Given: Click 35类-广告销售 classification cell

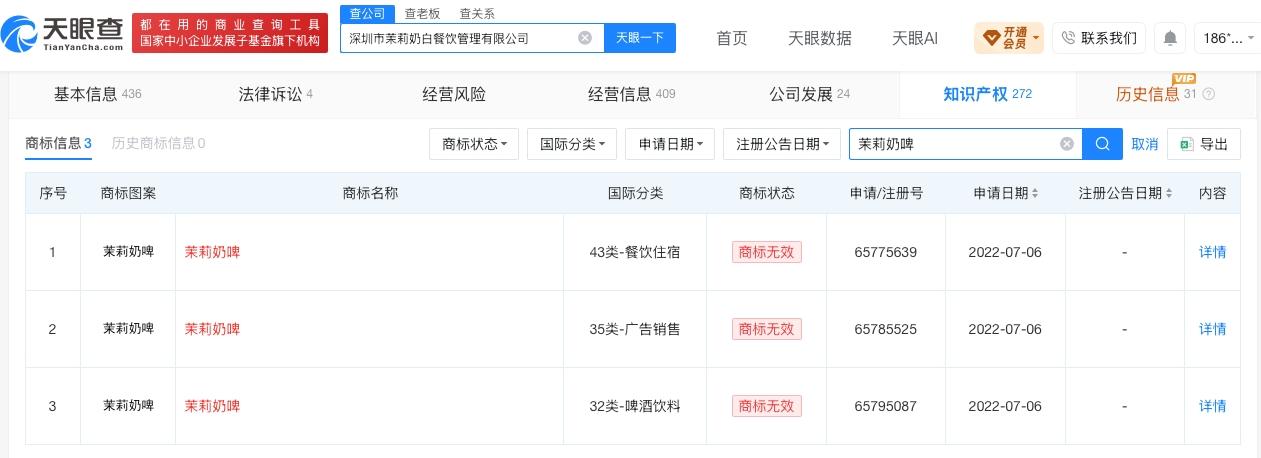Looking at the screenshot, I should point(635,329).
